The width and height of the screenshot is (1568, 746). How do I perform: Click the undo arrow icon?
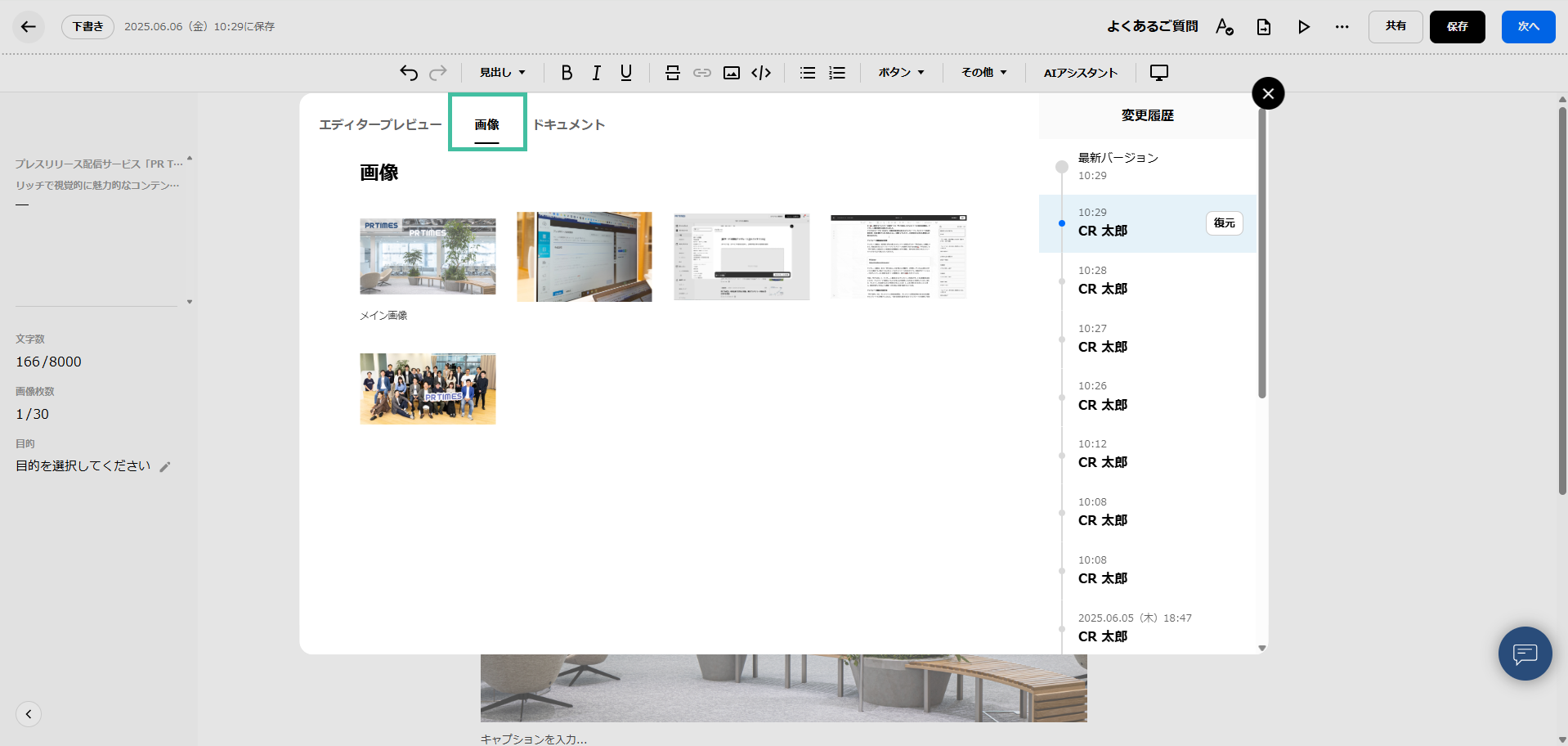[x=409, y=73]
